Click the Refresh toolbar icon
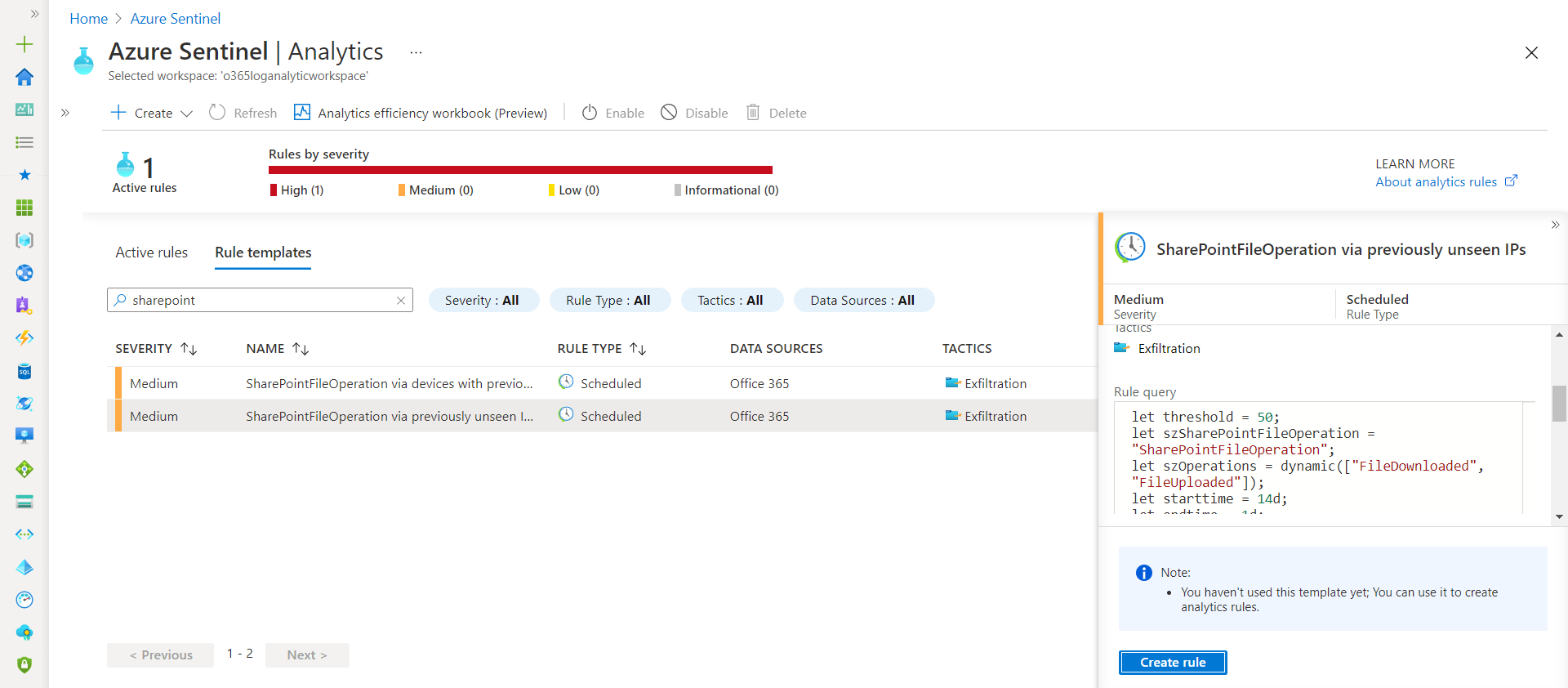Image resolution: width=1568 pixels, height=688 pixels. (x=217, y=113)
